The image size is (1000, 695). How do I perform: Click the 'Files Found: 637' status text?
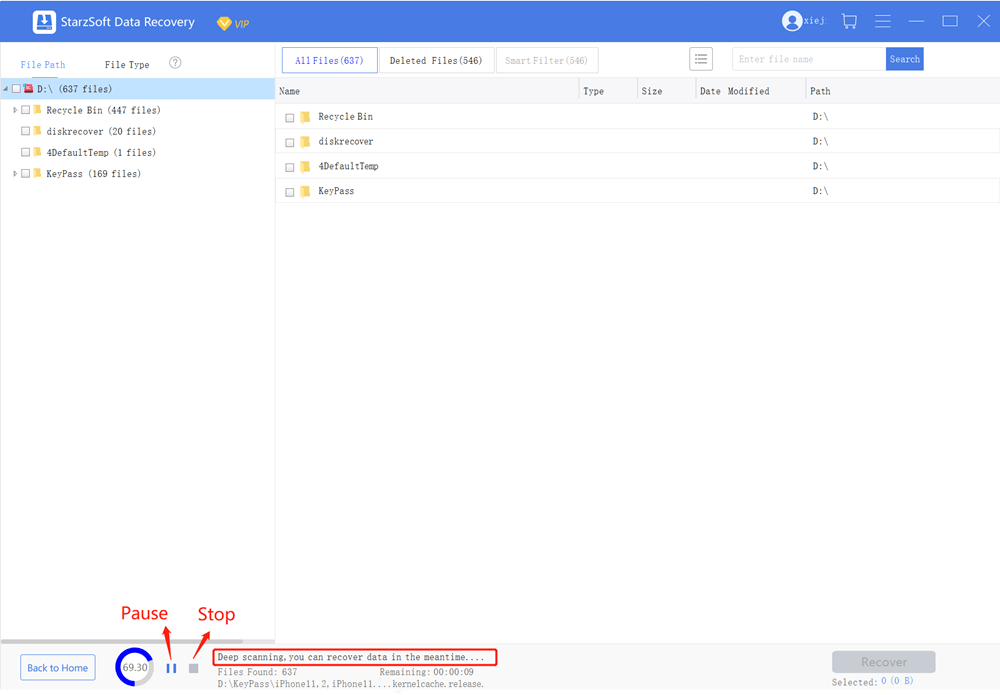257,671
